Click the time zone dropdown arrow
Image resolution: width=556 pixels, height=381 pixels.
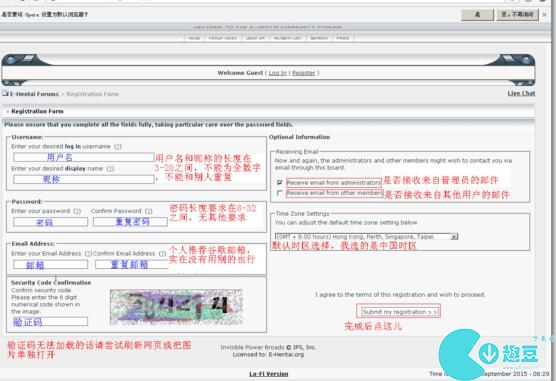(x=454, y=237)
